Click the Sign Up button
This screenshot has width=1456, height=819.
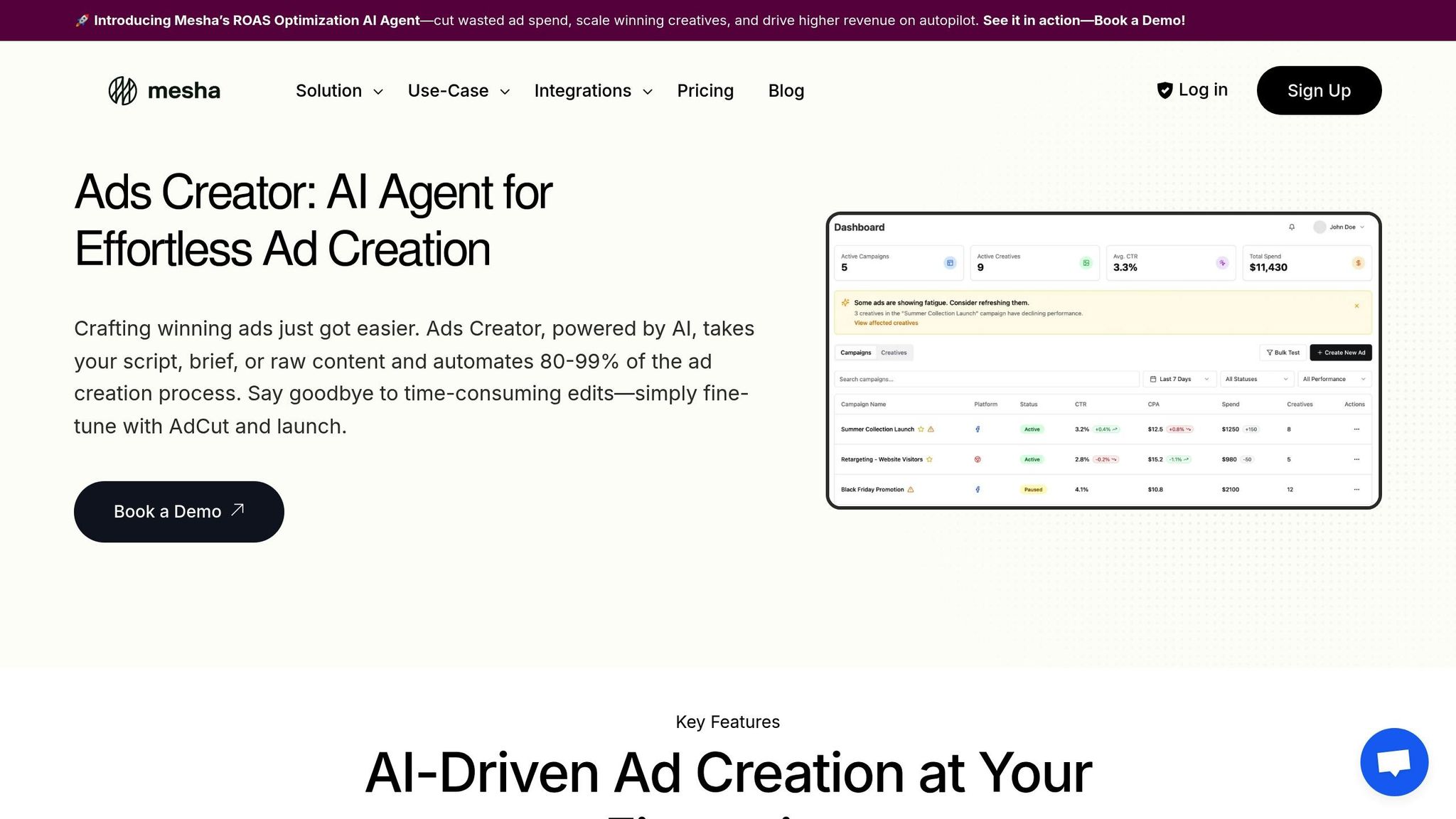tap(1319, 90)
